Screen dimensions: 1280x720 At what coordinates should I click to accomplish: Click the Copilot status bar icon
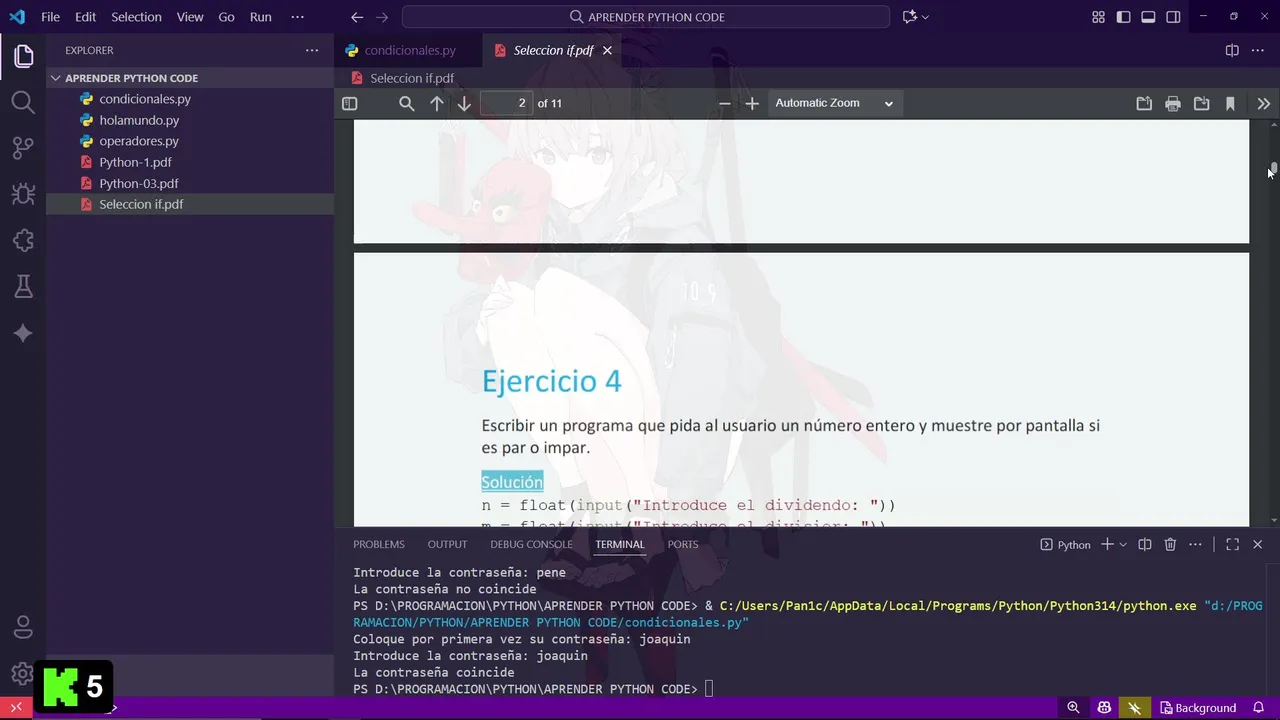[1104, 708]
